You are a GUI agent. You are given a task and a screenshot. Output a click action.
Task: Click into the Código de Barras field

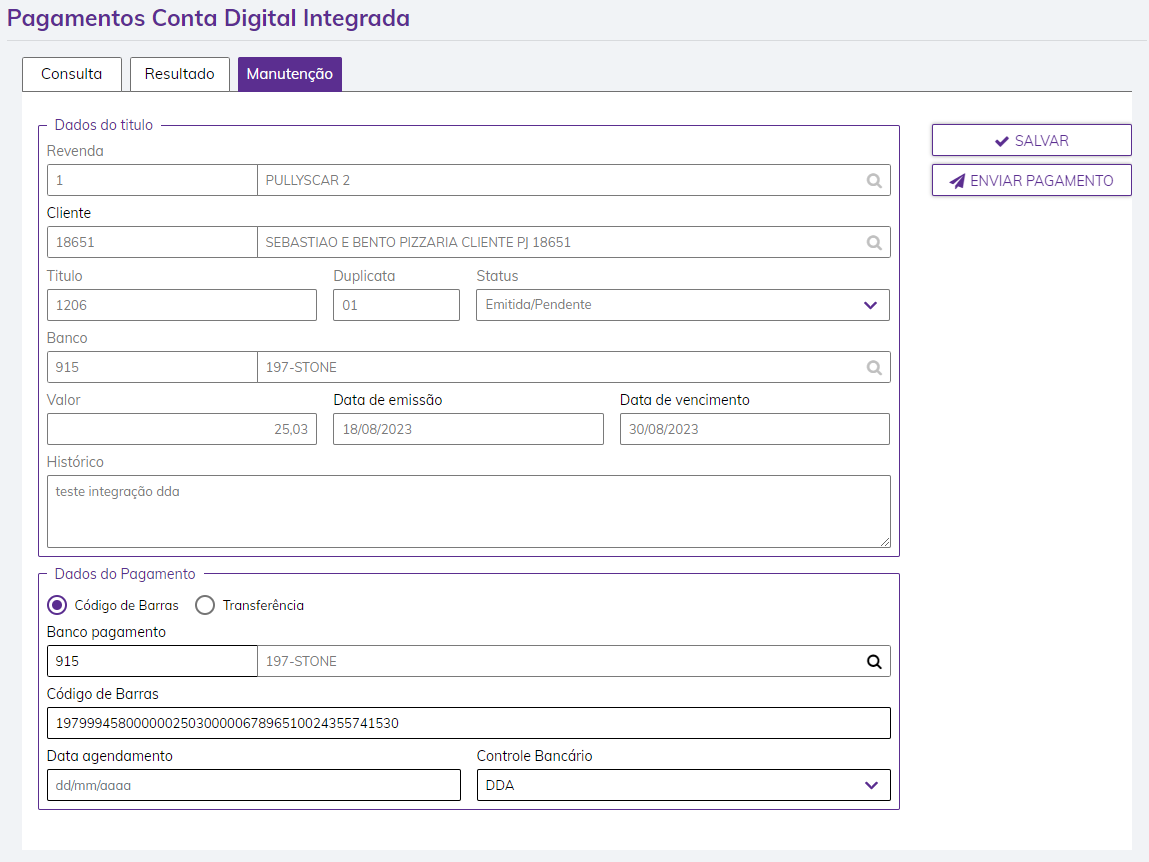point(468,723)
